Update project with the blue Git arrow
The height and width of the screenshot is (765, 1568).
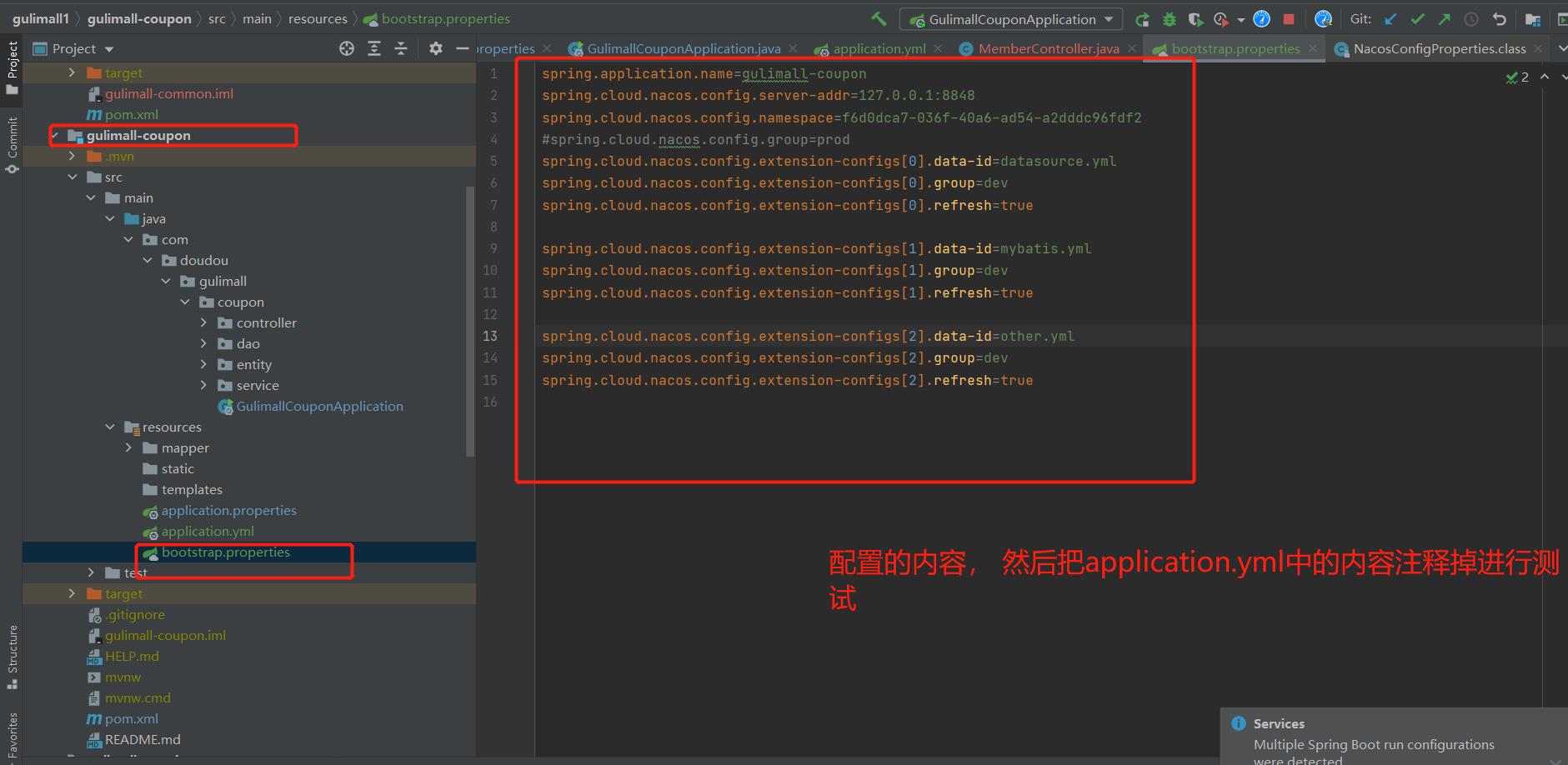tap(1390, 19)
